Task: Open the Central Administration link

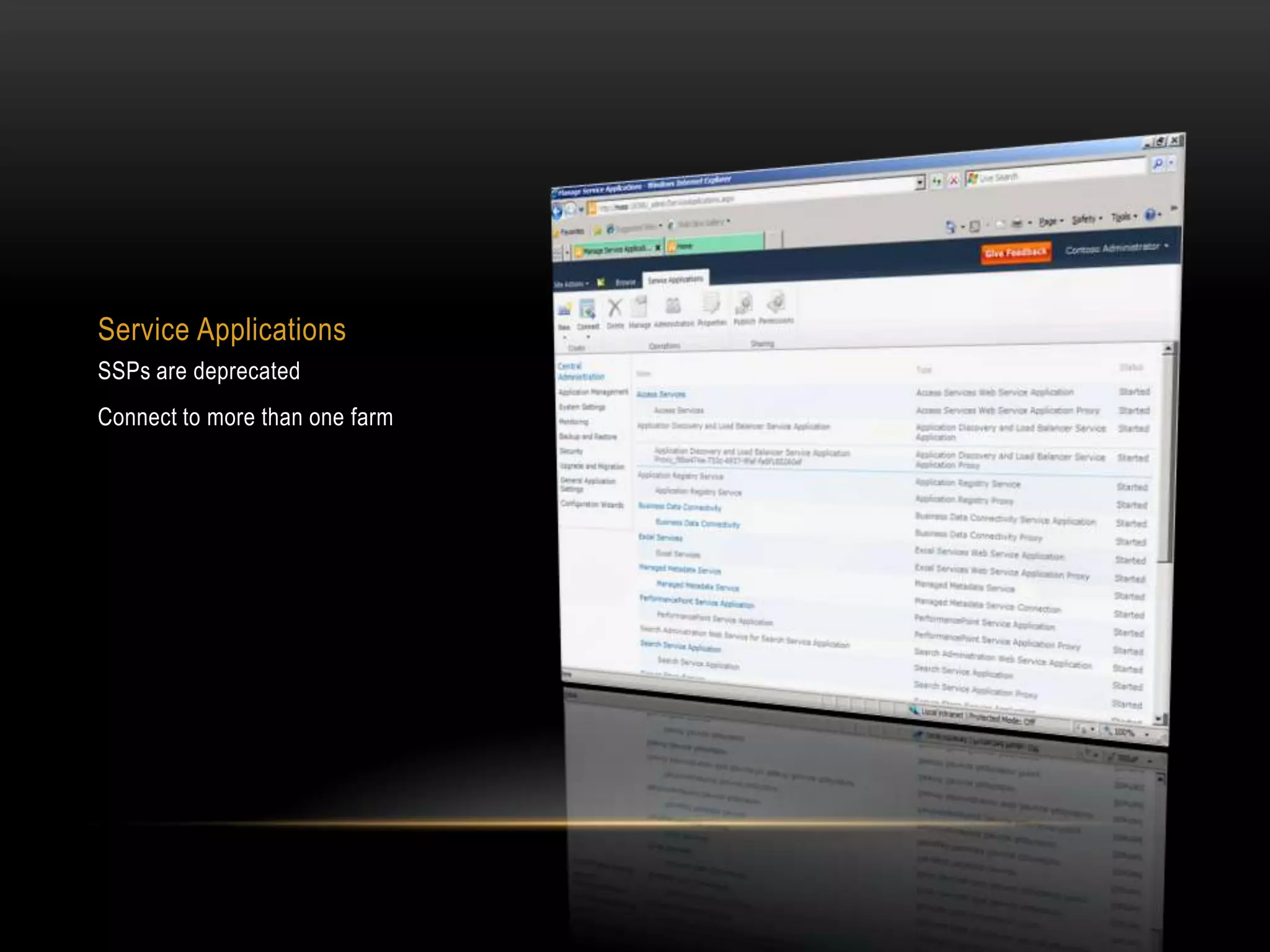Action: point(581,371)
